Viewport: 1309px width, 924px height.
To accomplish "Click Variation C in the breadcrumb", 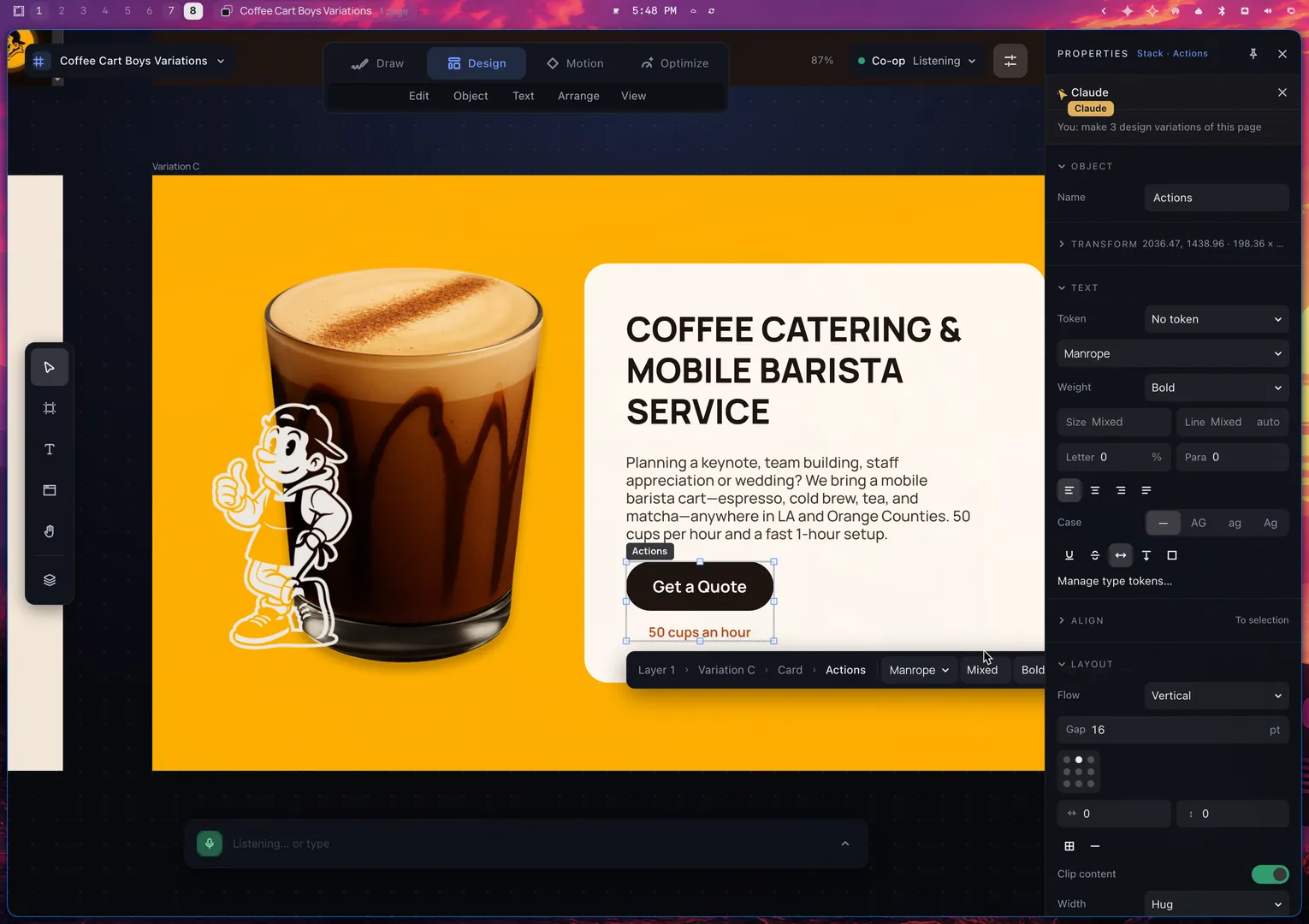I will click(726, 670).
